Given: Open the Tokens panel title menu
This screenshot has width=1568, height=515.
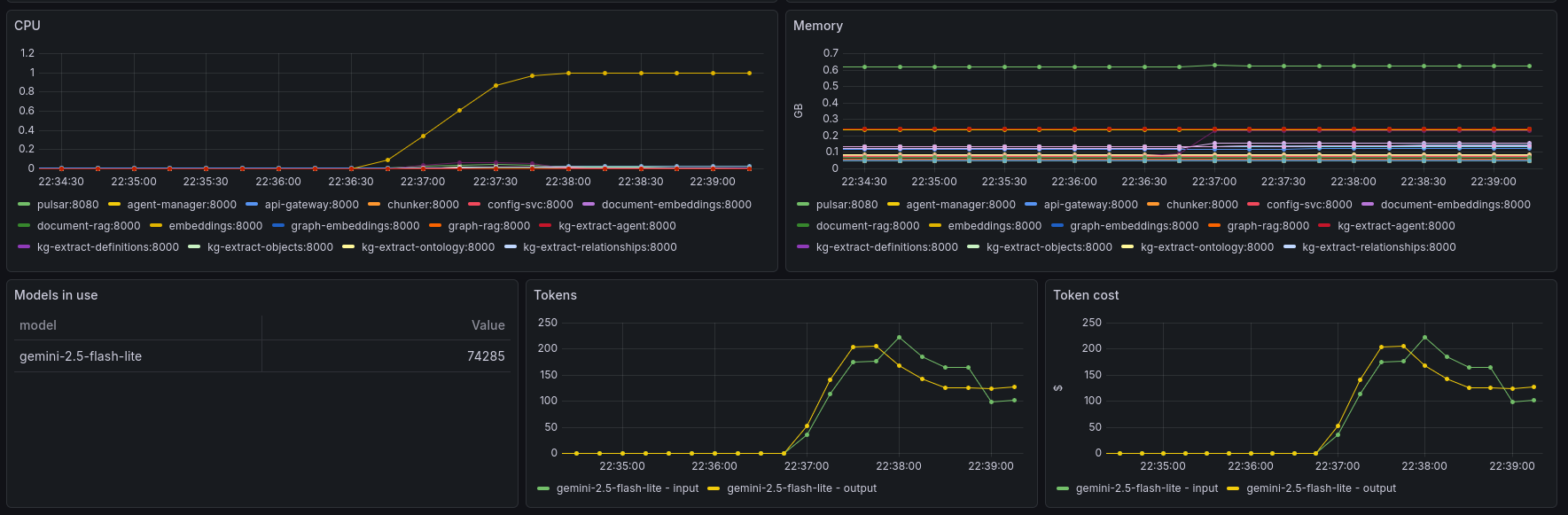Looking at the screenshot, I should pos(555,295).
